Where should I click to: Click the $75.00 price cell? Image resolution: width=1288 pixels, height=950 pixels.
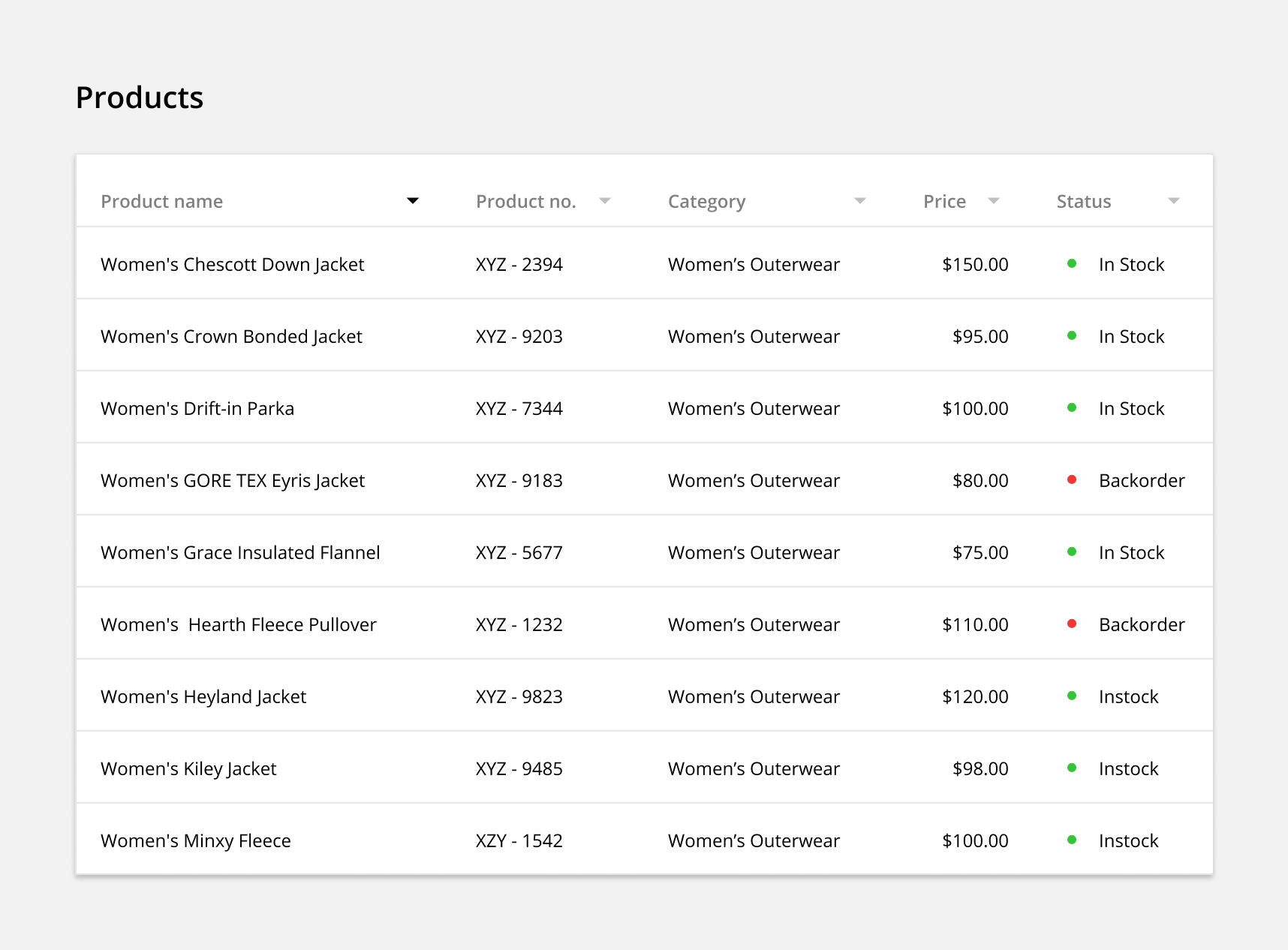point(980,552)
